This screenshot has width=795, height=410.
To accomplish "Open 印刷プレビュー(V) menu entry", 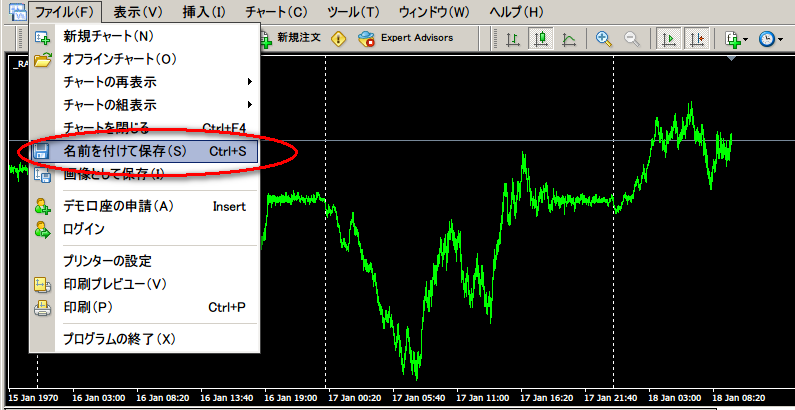I will [x=144, y=284].
